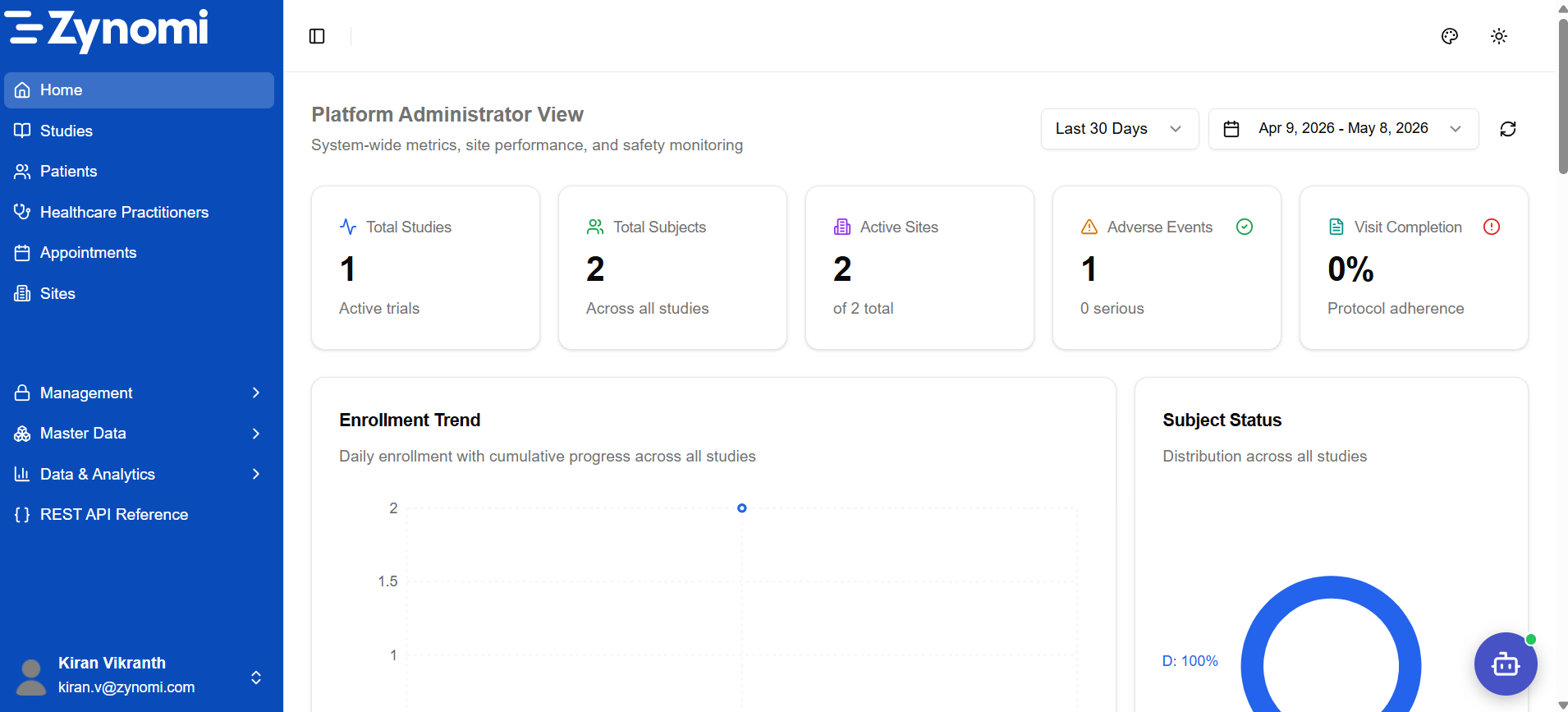This screenshot has height=712, width=1568.
Task: Click the red alert icon on Visit Completion
Action: point(1492,227)
